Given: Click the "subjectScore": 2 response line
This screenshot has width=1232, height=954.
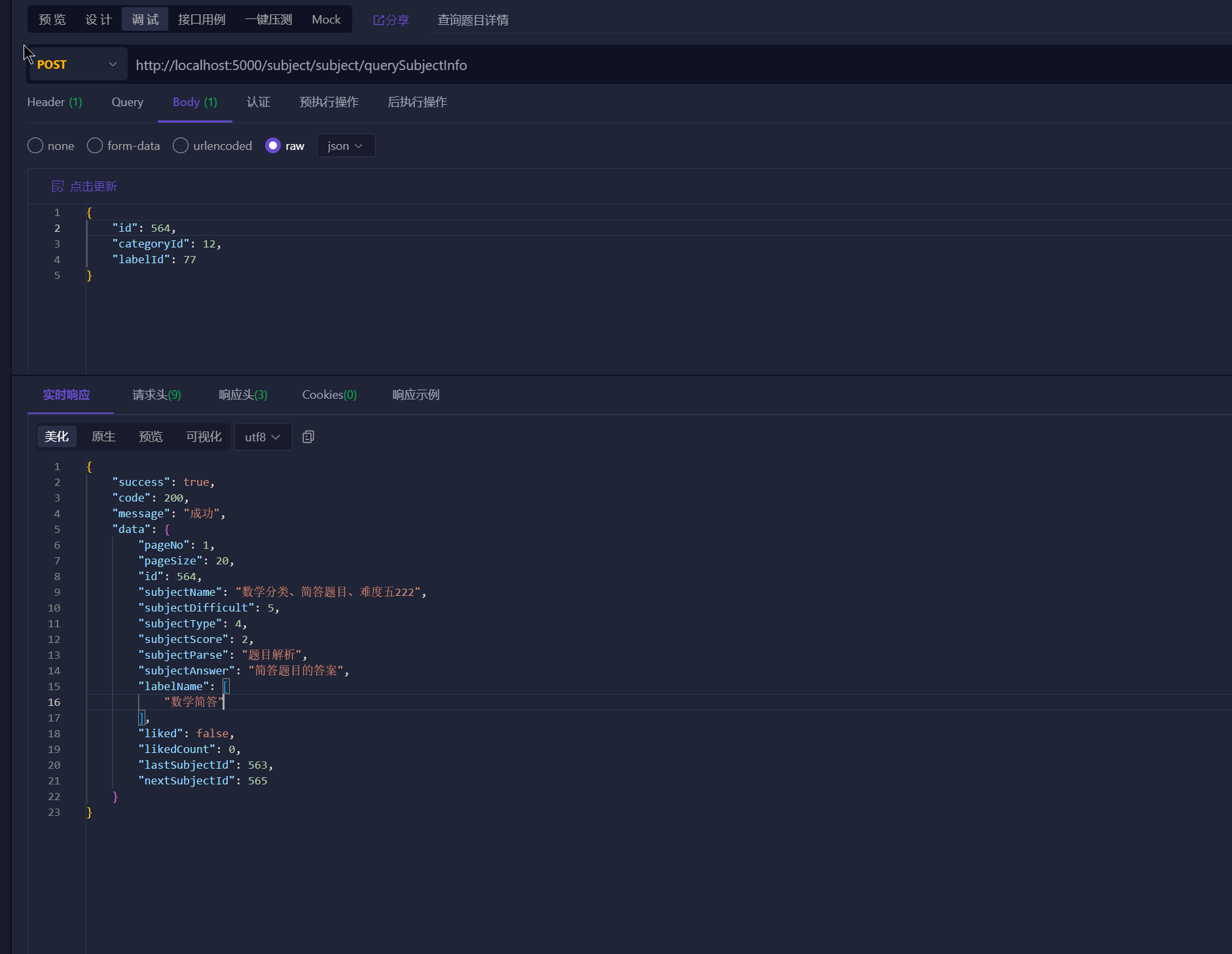Looking at the screenshot, I should (x=196, y=639).
